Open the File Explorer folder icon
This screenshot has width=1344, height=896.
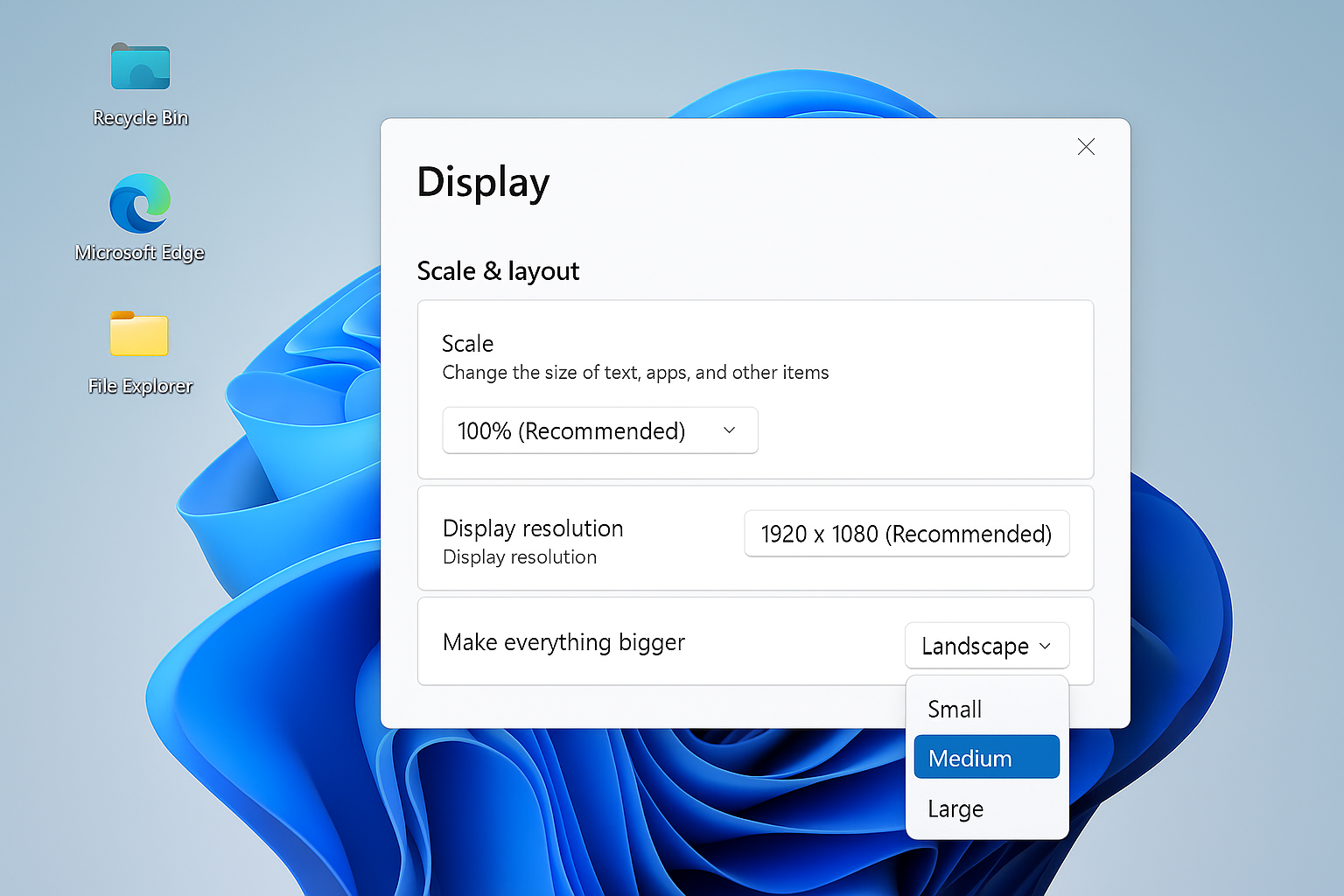coord(139,333)
